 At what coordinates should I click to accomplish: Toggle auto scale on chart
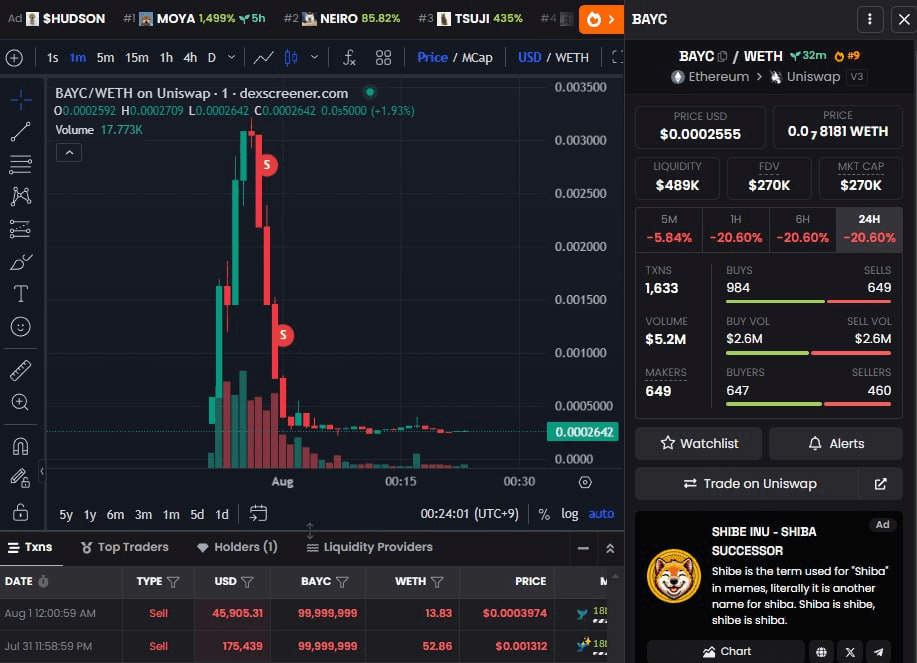coord(601,514)
